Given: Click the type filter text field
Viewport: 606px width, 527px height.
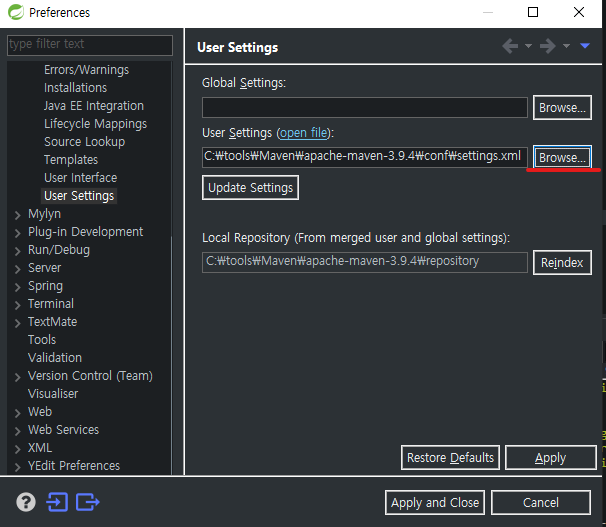Looking at the screenshot, I should pyautogui.click(x=90, y=45).
